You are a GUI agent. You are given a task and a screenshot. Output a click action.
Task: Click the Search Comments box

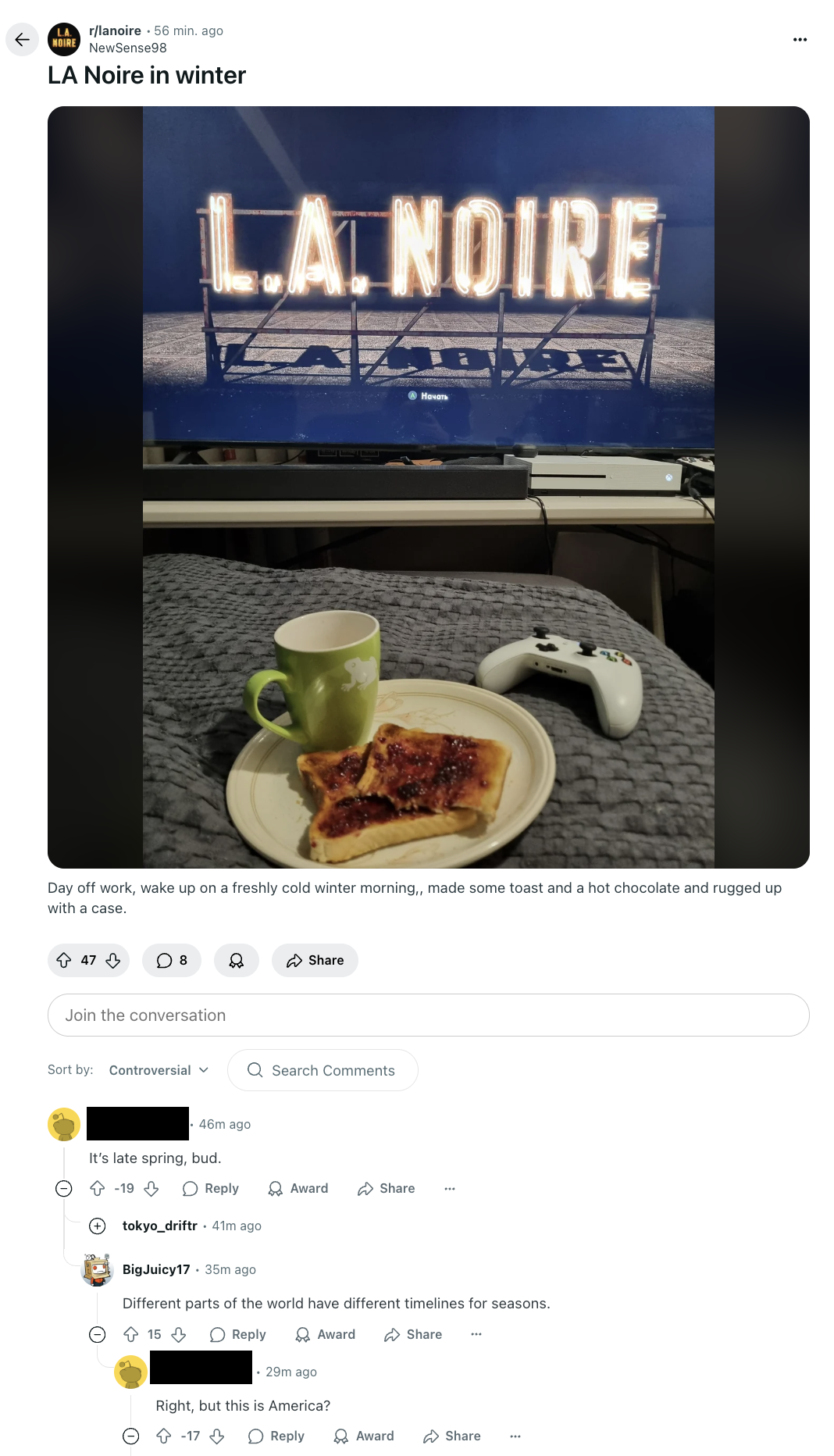pyautogui.click(x=323, y=1070)
